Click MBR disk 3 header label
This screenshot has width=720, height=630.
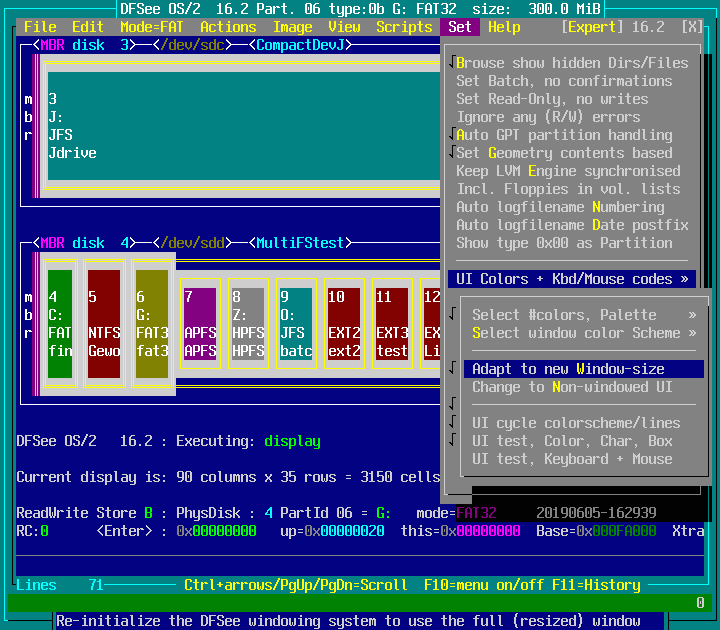click(84, 45)
